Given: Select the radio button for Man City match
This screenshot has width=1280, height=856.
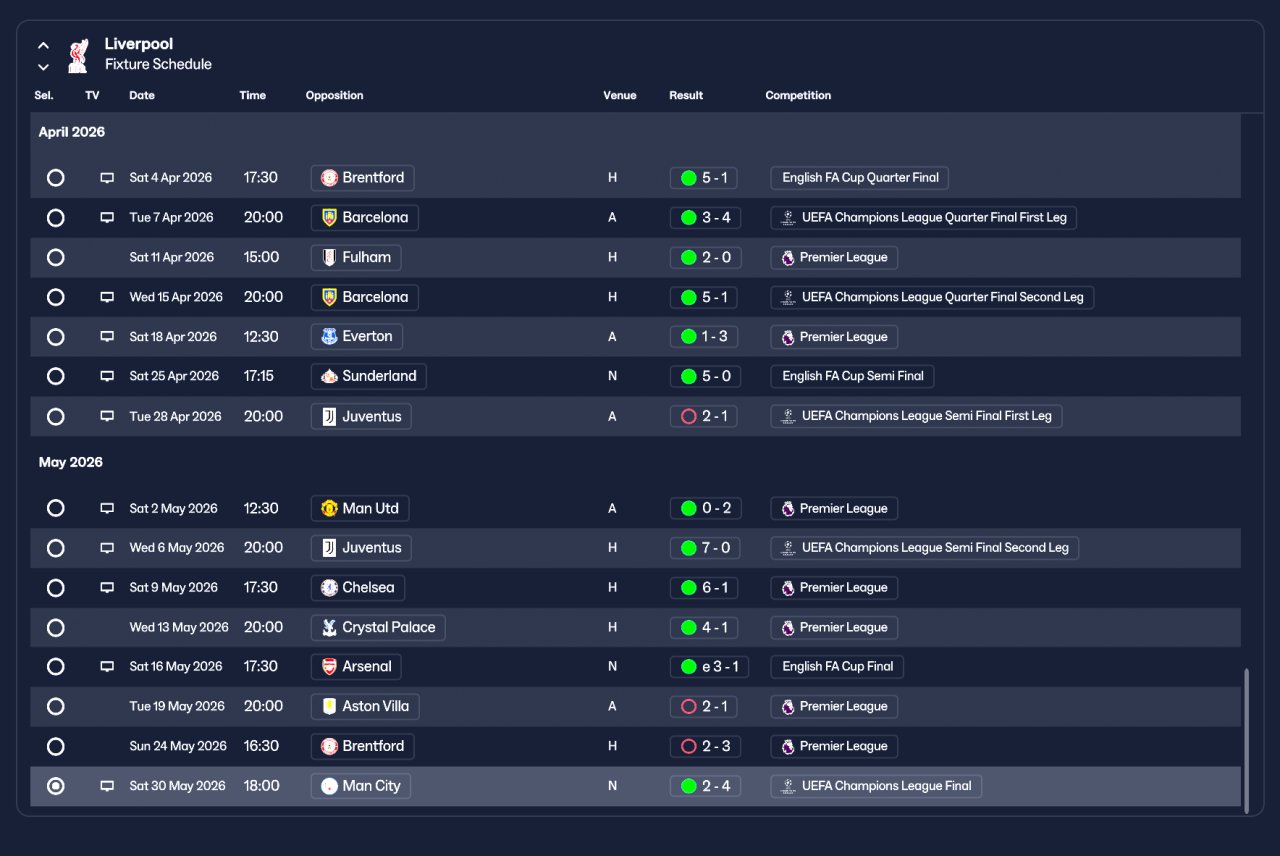Looking at the screenshot, I should 56,786.
